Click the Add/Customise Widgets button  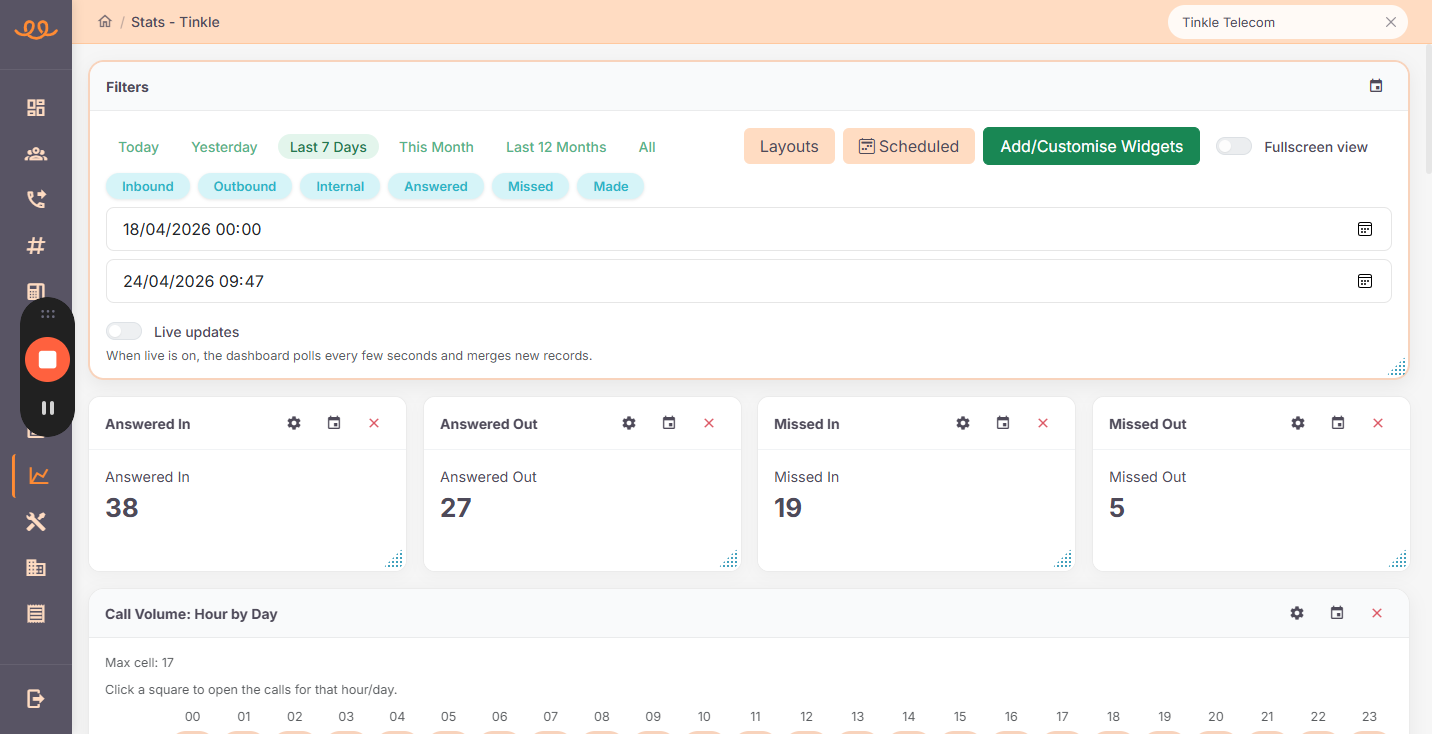[x=1091, y=146]
